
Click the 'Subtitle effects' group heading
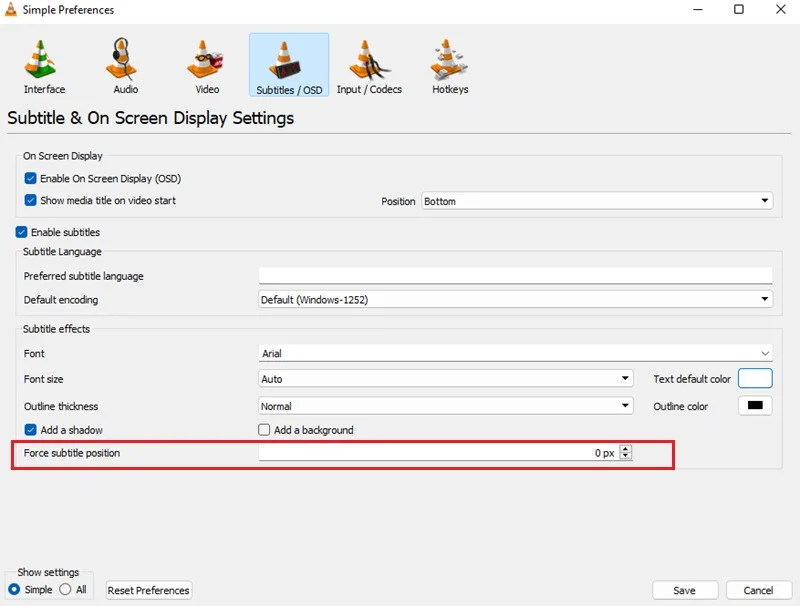(57, 329)
